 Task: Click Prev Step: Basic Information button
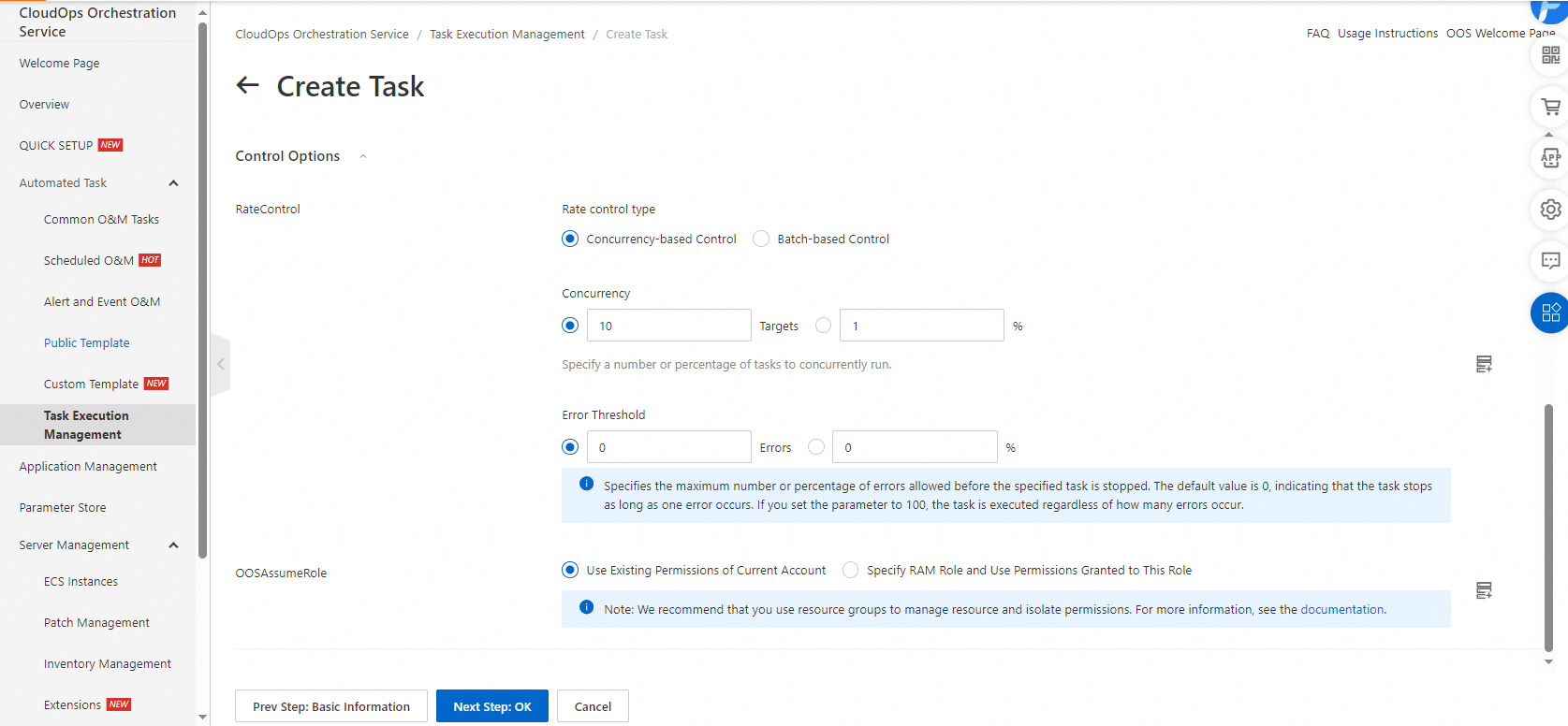(331, 706)
